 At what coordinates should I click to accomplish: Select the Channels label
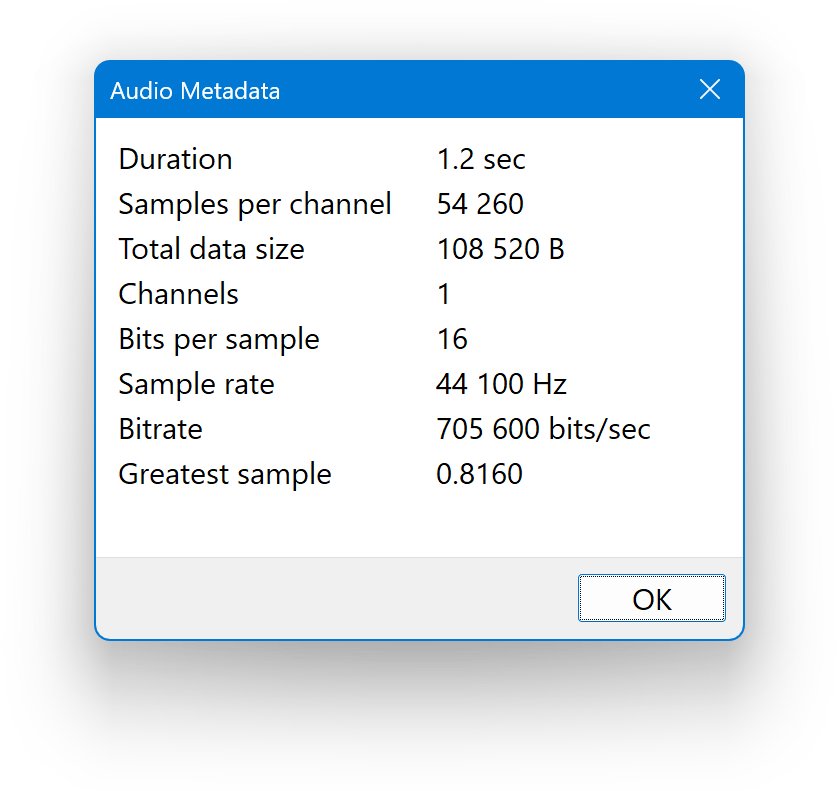coord(178,294)
